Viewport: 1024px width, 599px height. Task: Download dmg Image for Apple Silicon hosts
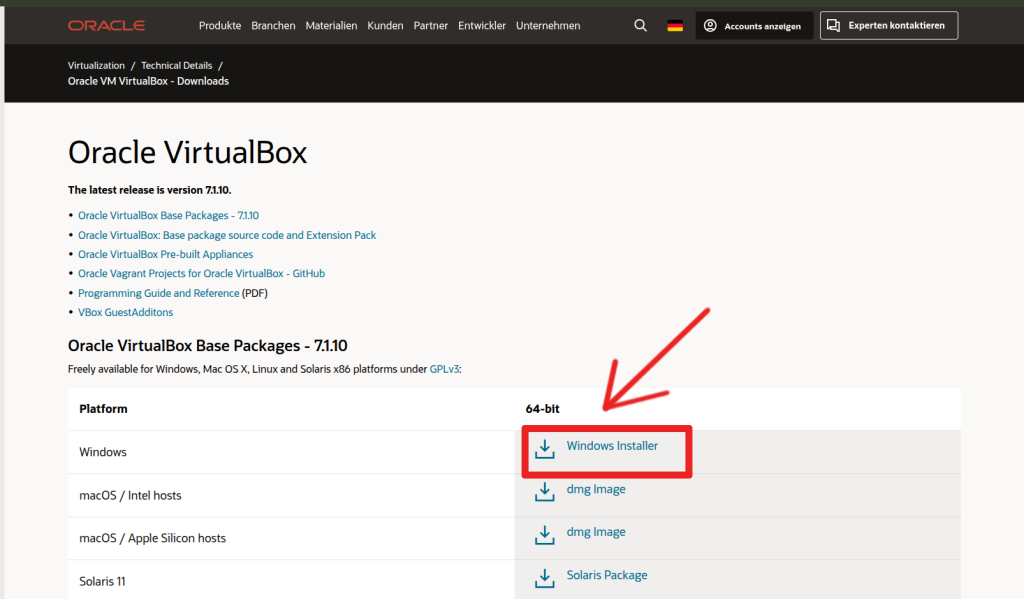596,532
